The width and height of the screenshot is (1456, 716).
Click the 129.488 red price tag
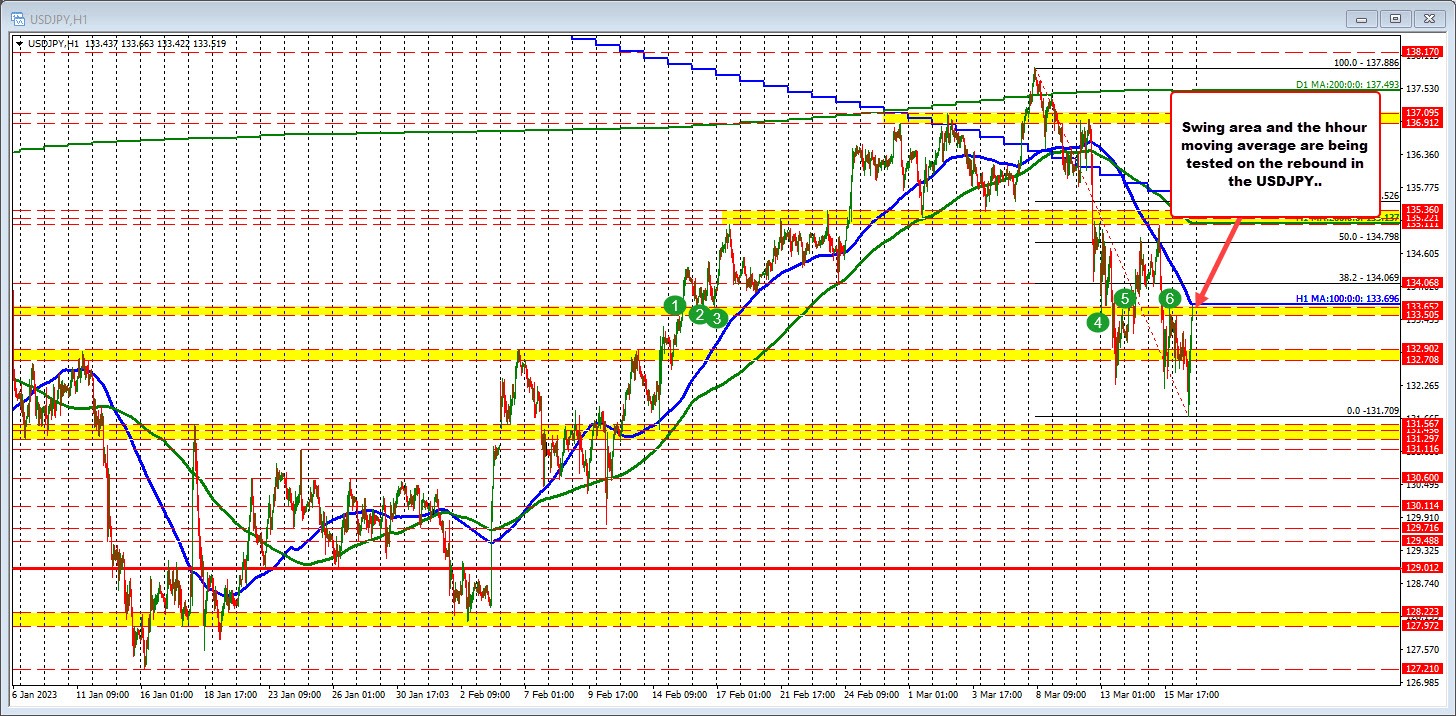[x=1422, y=539]
